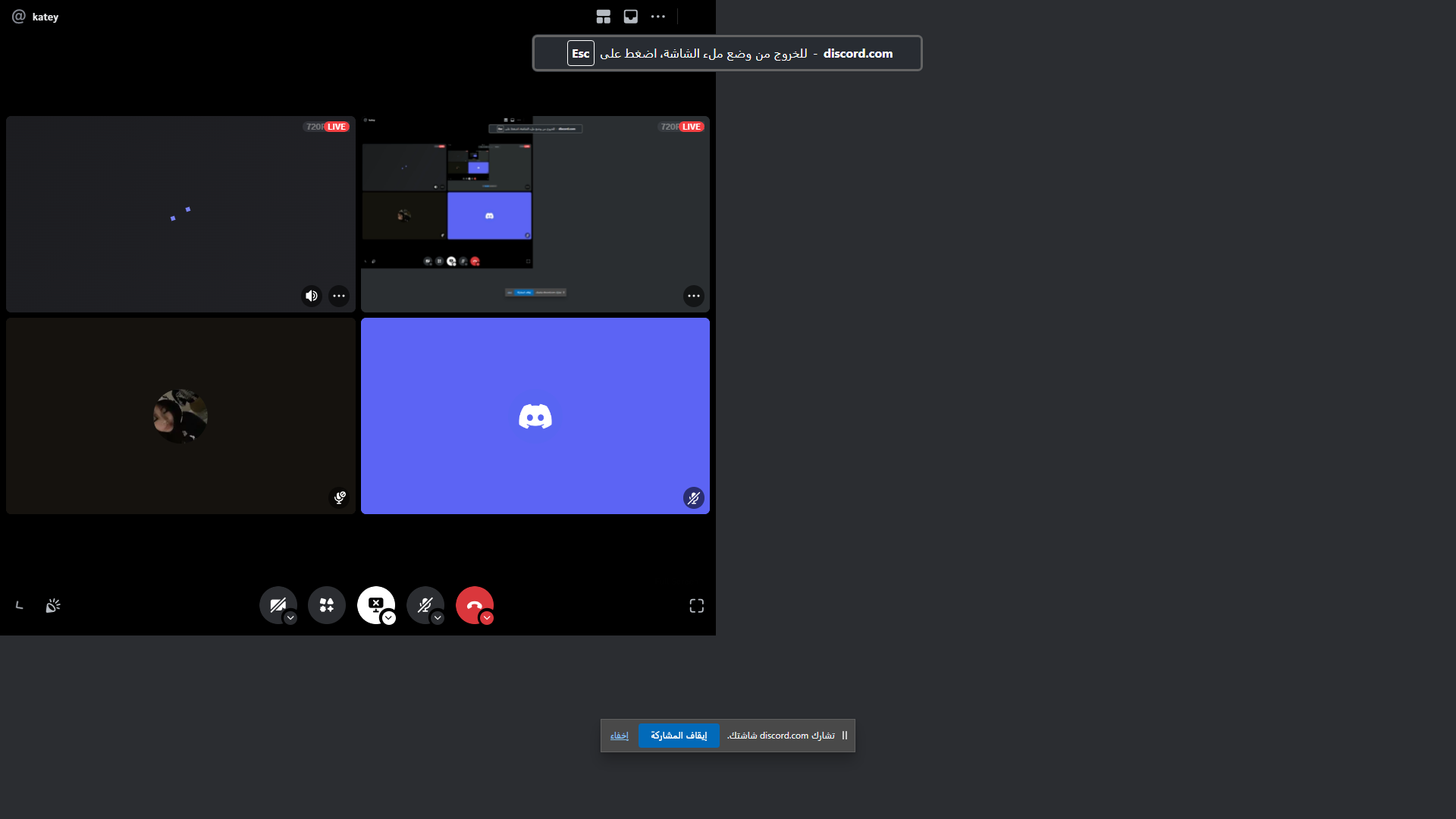Image resolution: width=1456 pixels, height=819 pixels.
Task: Stop sharing your screen in the call
Action: 375,604
